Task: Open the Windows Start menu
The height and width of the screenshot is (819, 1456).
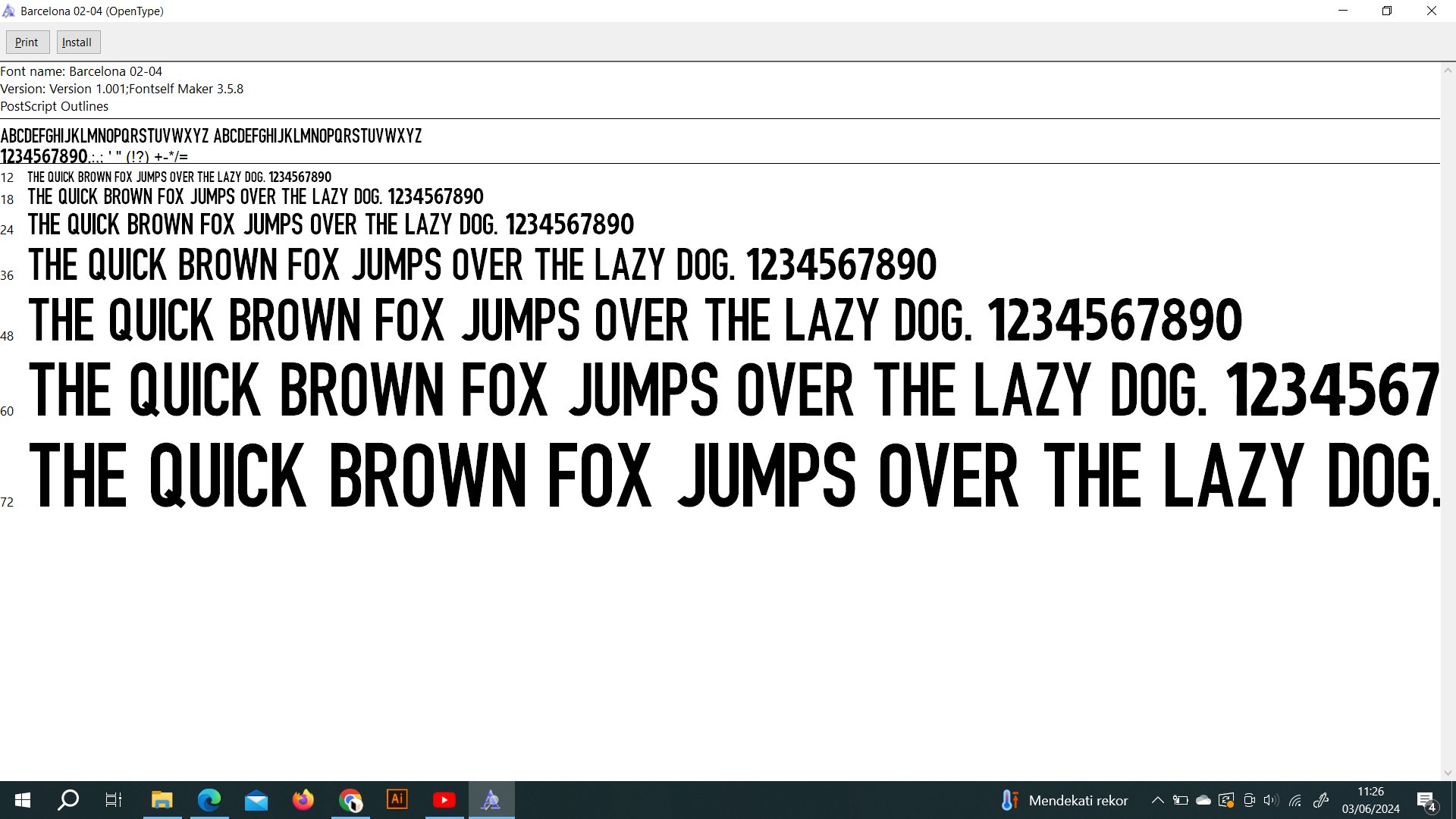Action: point(23,799)
